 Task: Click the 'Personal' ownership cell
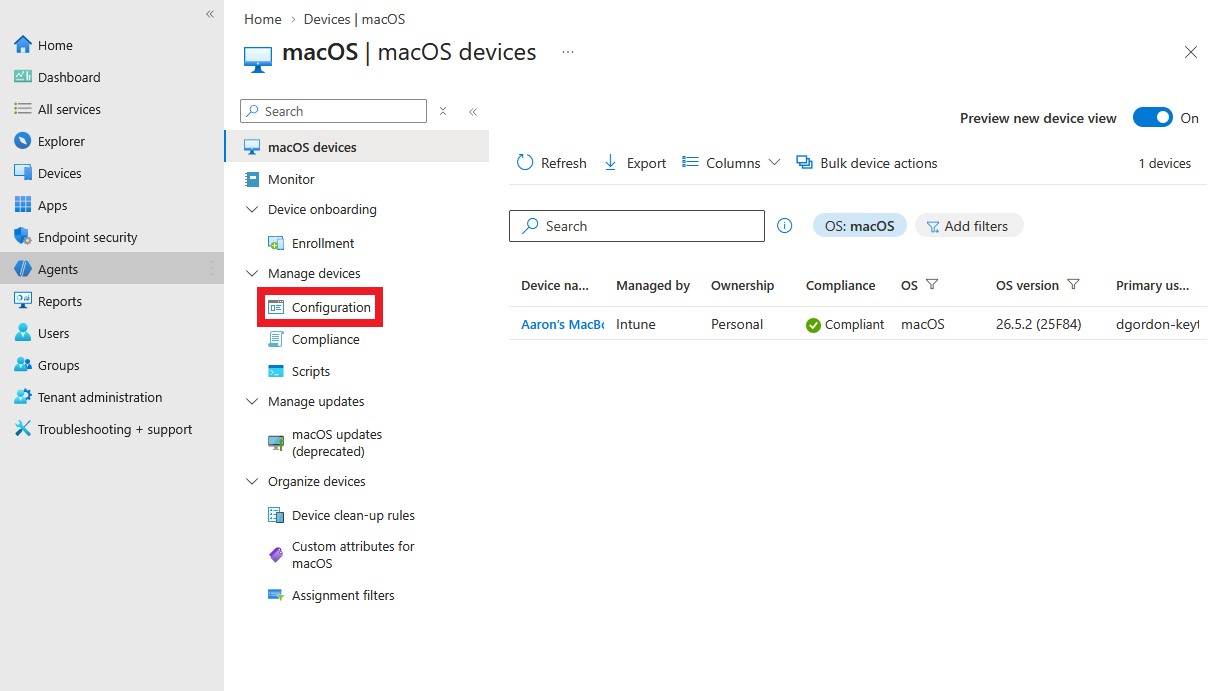coord(737,324)
